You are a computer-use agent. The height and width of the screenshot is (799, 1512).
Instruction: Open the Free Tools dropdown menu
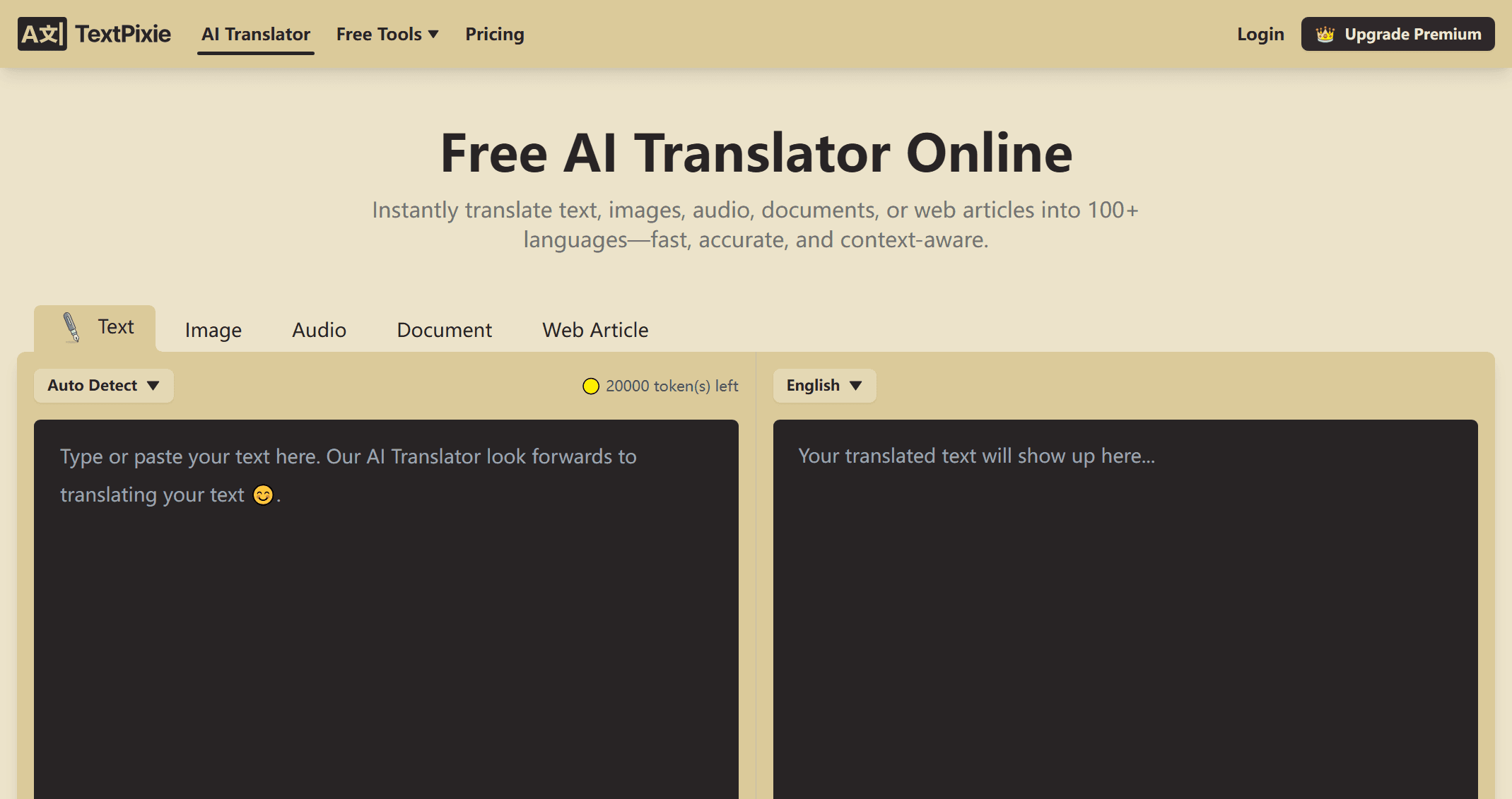coord(387,34)
